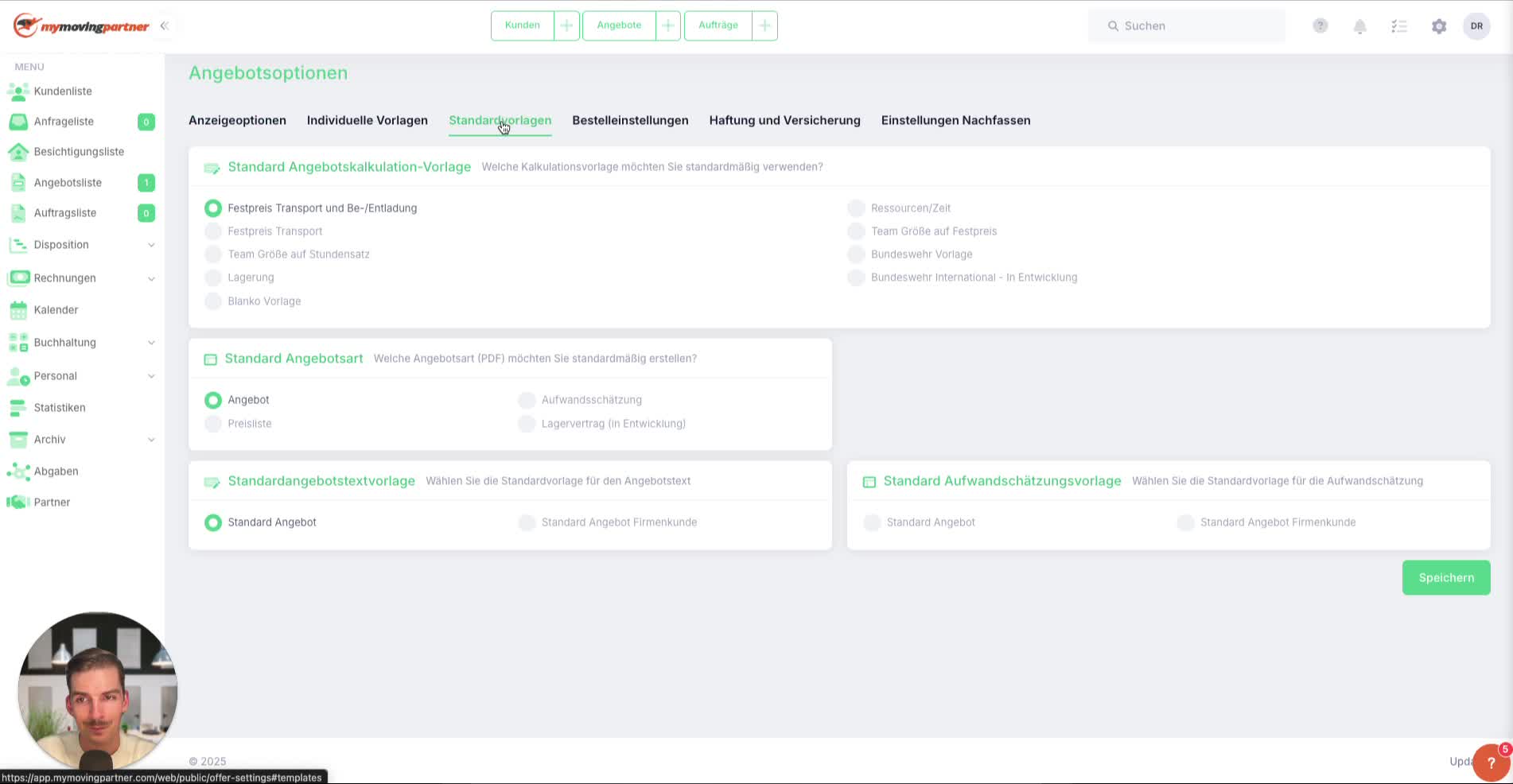Click into the Suchen search field
The width and height of the screenshot is (1513, 784).
[x=1186, y=26]
